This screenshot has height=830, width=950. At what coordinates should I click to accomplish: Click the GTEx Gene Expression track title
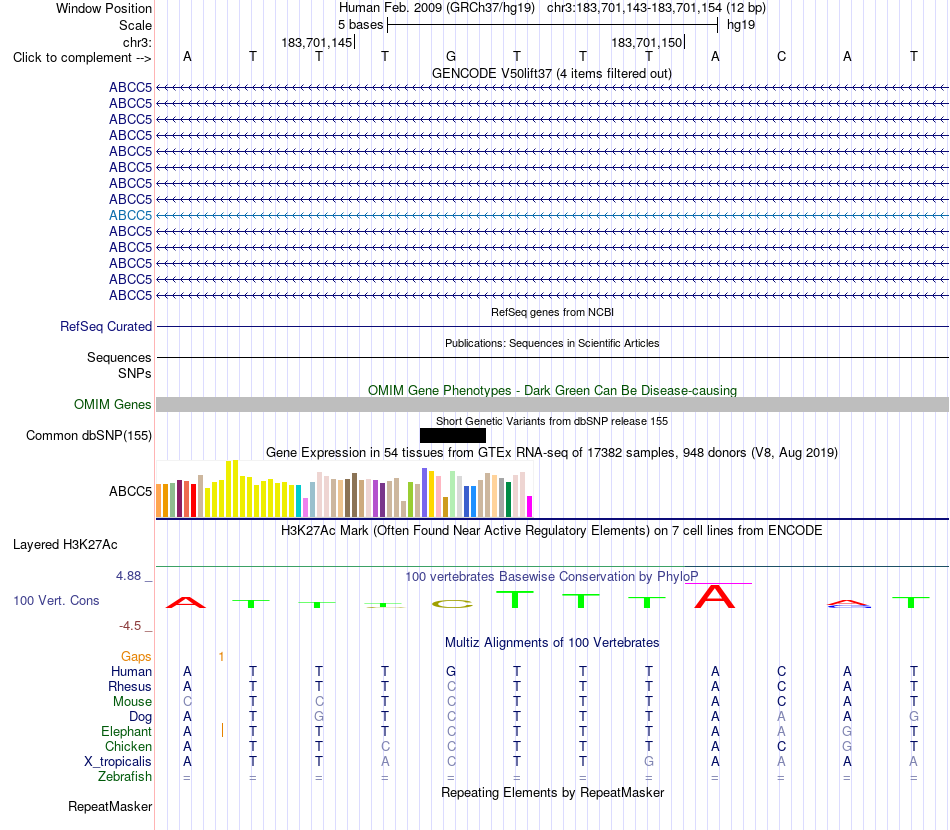coord(552,453)
